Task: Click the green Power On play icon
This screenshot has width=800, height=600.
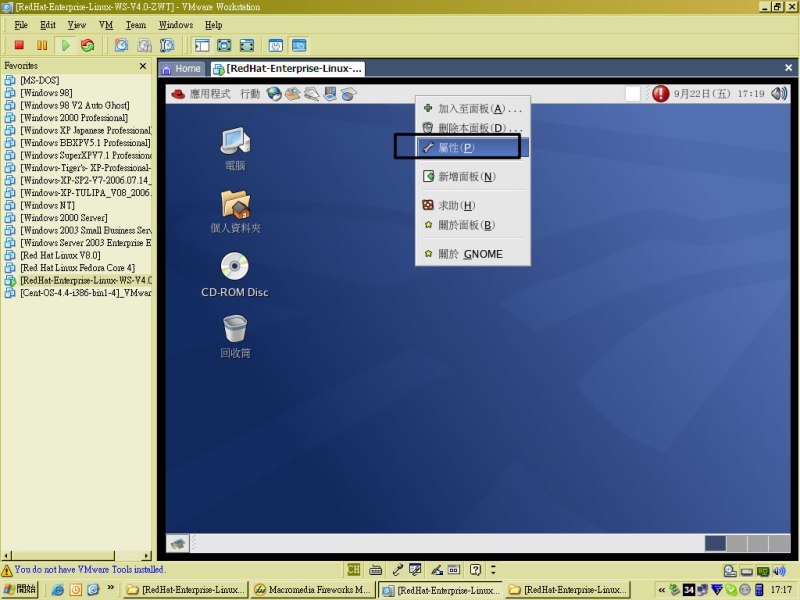Action: [65, 45]
